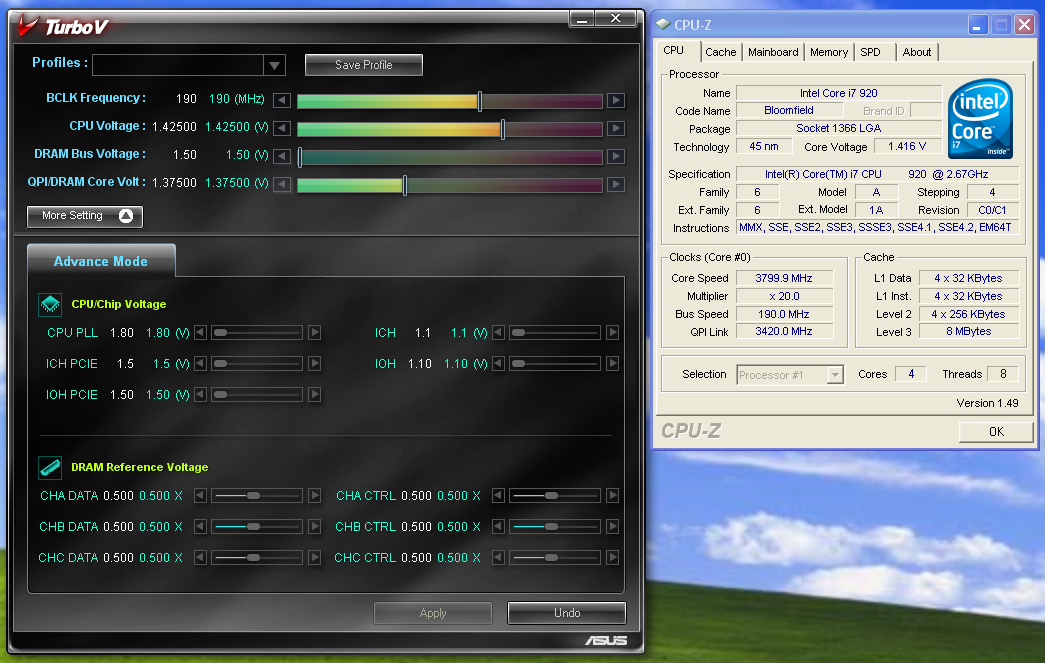The image size is (1045, 663).
Task: Click the Profiles name input field
Action: tap(178, 65)
